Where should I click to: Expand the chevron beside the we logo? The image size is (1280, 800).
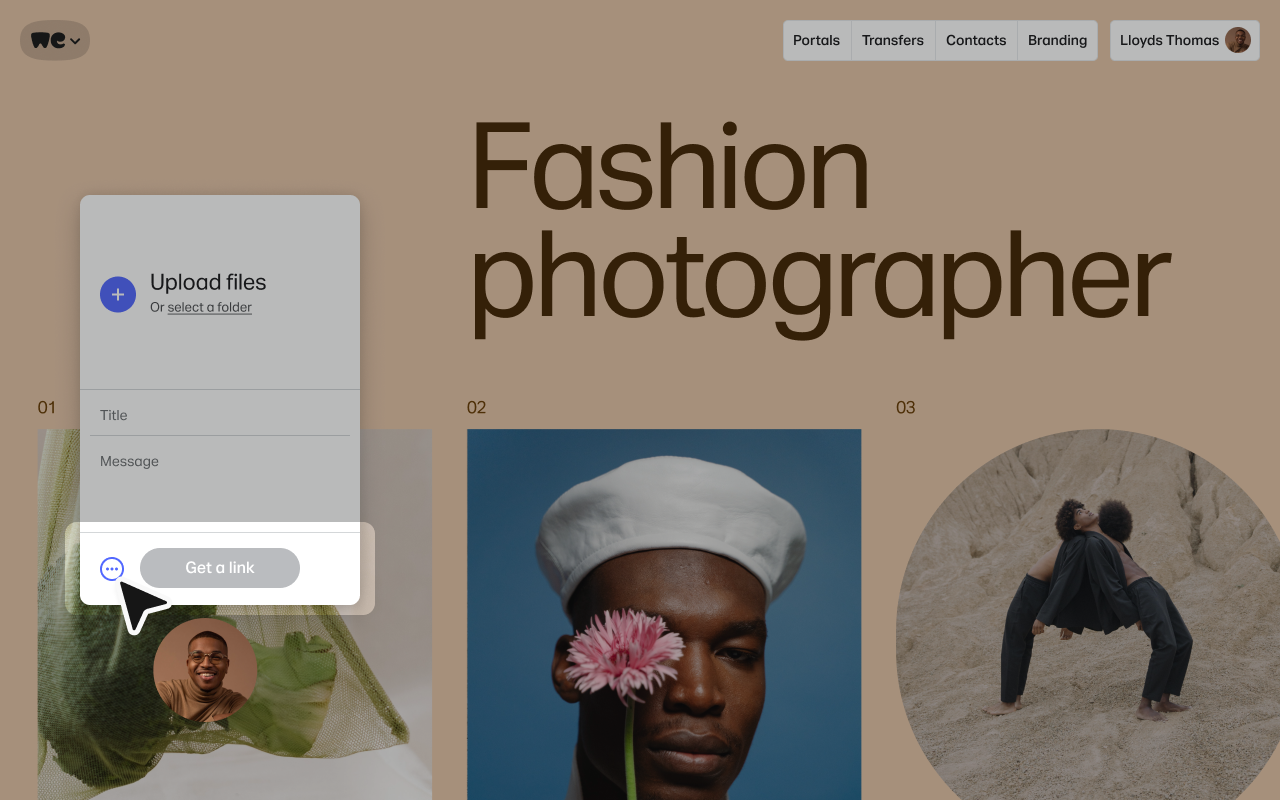pos(76,41)
